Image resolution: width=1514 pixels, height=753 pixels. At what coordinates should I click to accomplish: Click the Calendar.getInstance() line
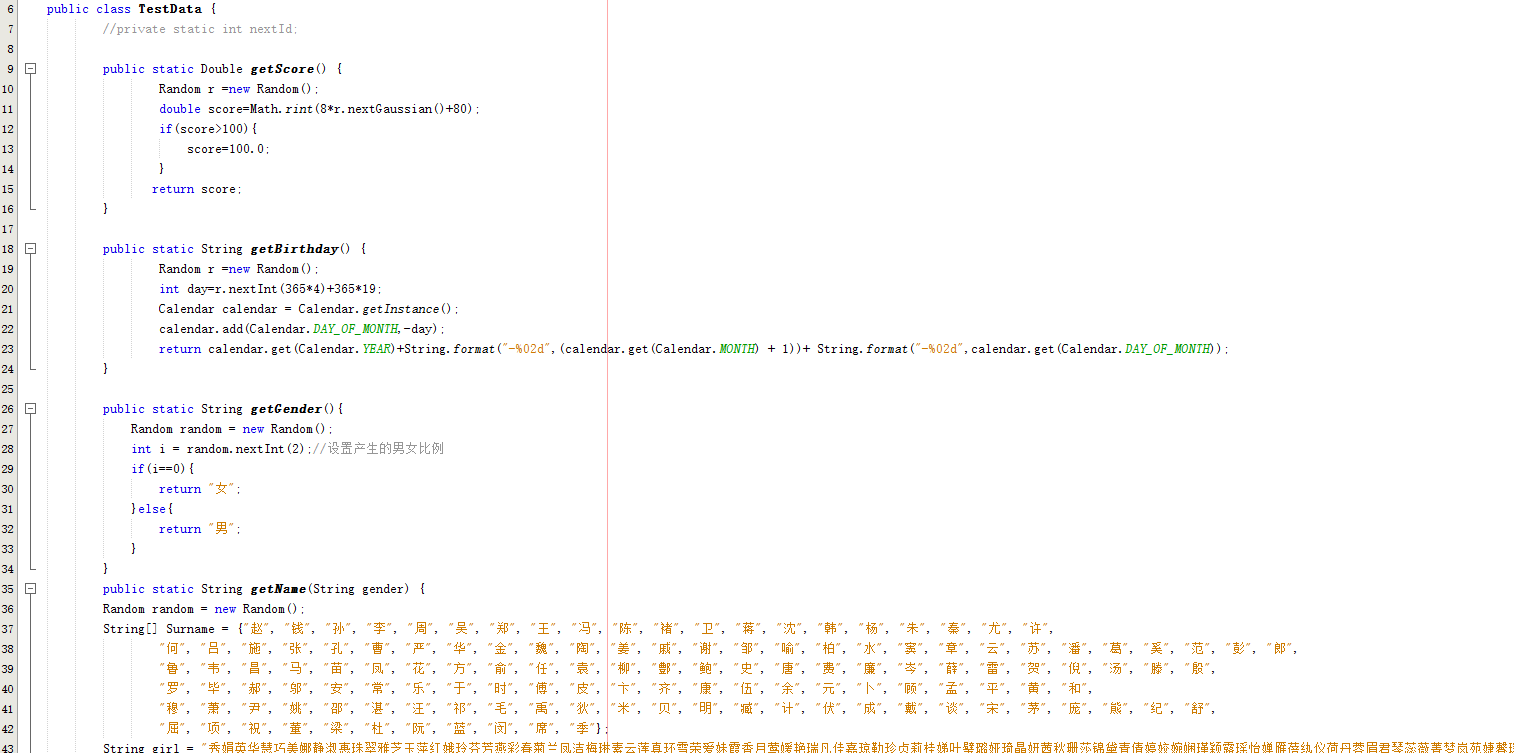[308, 309]
